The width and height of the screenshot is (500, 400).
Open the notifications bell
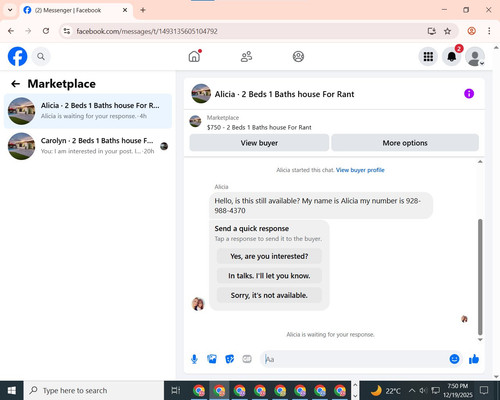pos(452,57)
